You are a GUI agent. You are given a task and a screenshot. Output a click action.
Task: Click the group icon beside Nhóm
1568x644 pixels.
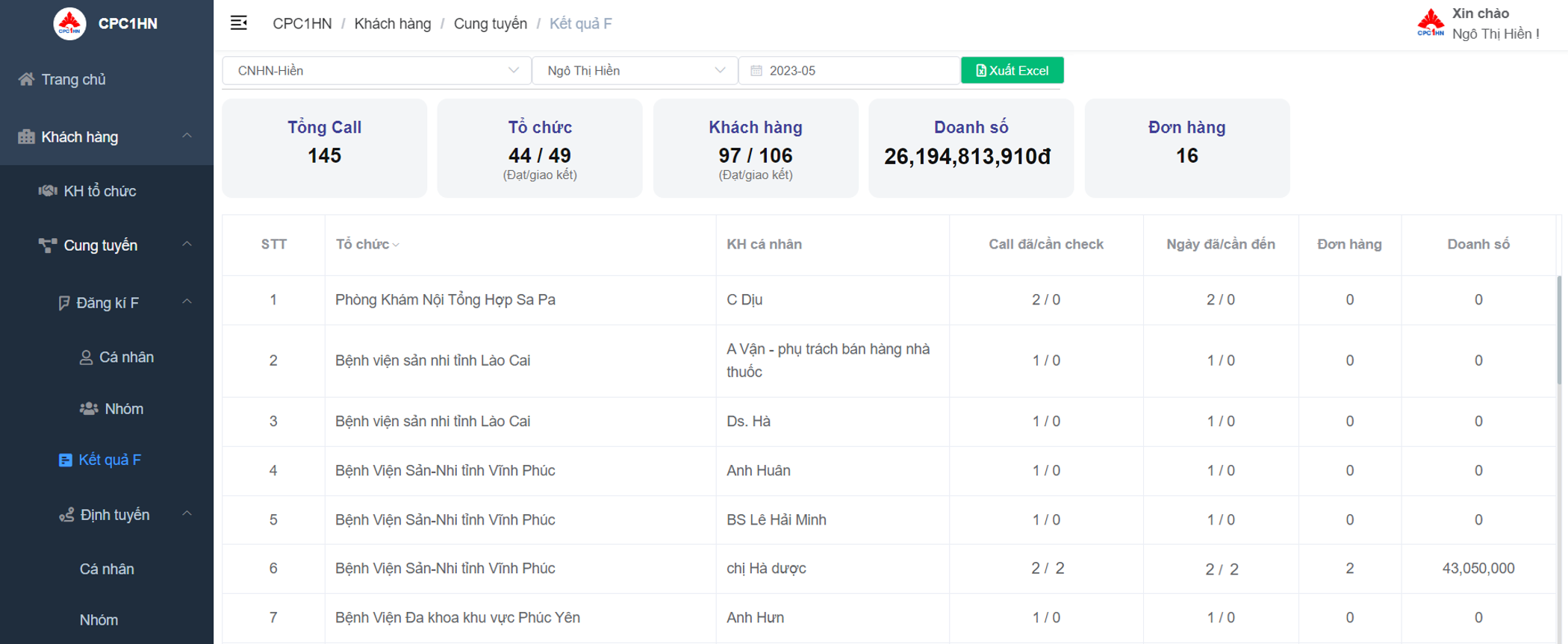(x=89, y=409)
